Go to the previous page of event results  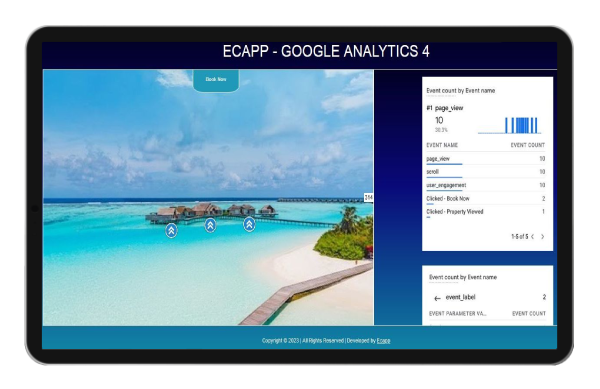pyautogui.click(x=532, y=236)
